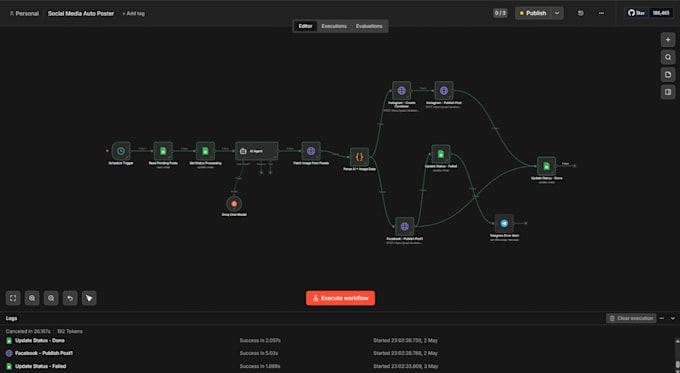Click Add tag next to the workflow name
Screen dimensions: 680x373
point(134,13)
